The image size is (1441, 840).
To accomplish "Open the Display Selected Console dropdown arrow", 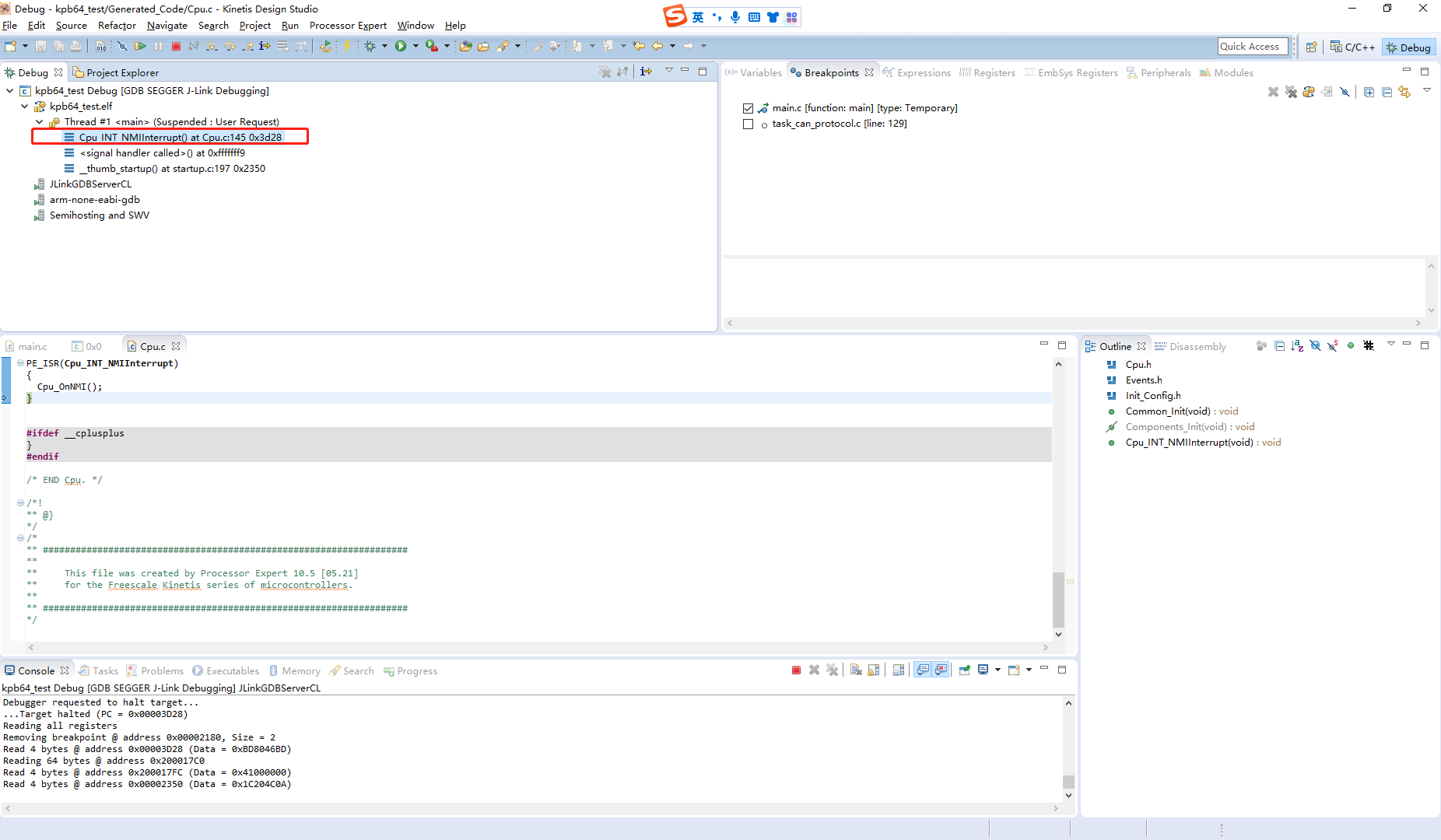I will click(x=997, y=670).
